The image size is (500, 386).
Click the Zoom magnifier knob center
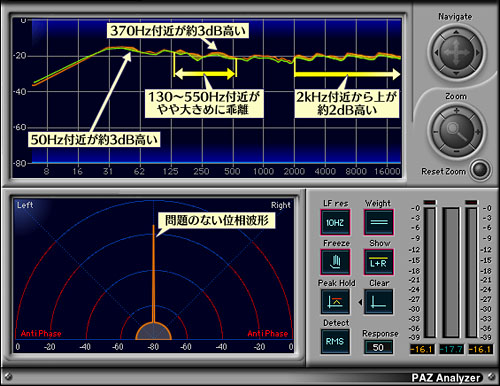[456, 131]
